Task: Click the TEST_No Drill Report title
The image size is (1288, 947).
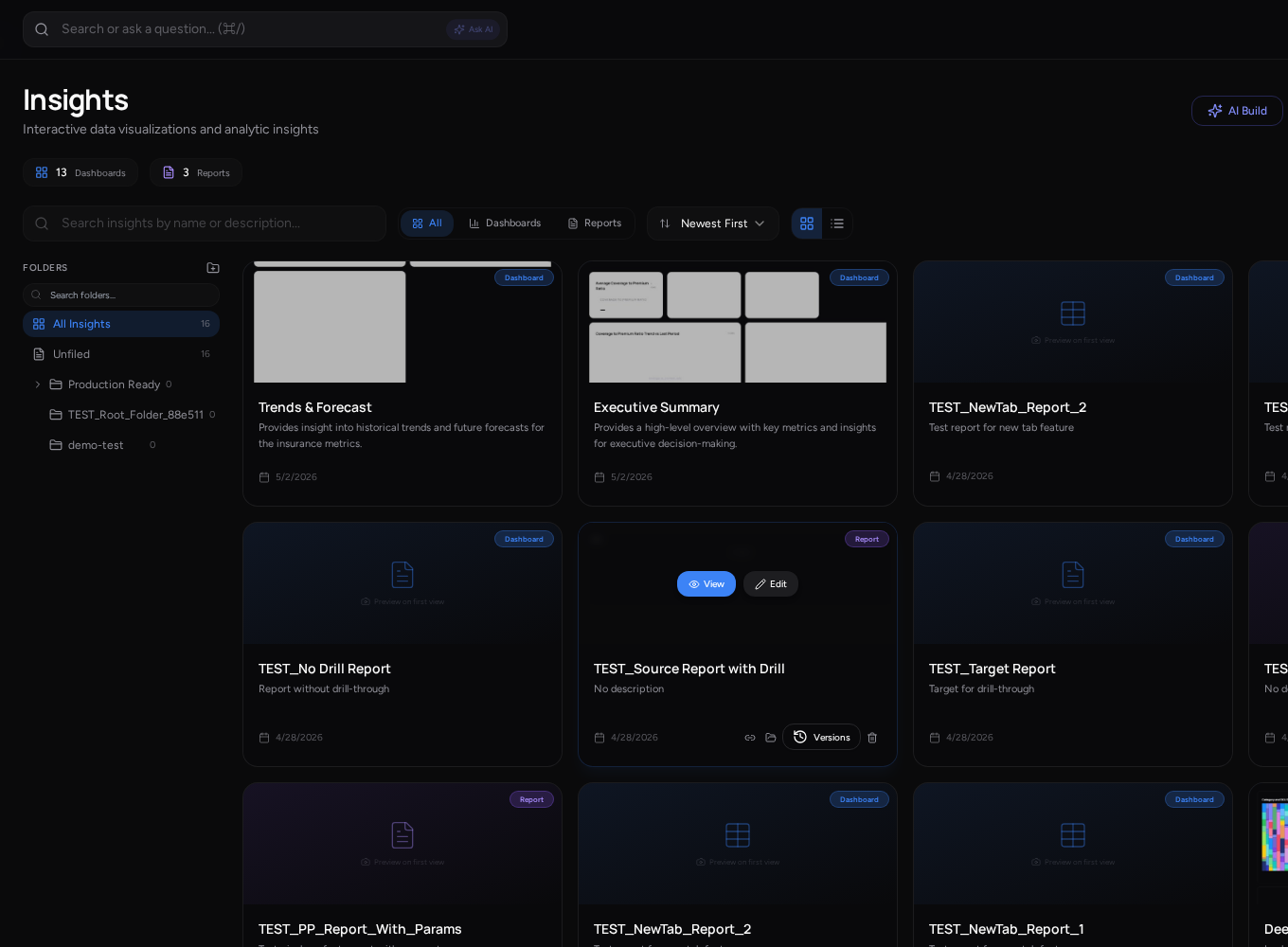Action: (325, 669)
